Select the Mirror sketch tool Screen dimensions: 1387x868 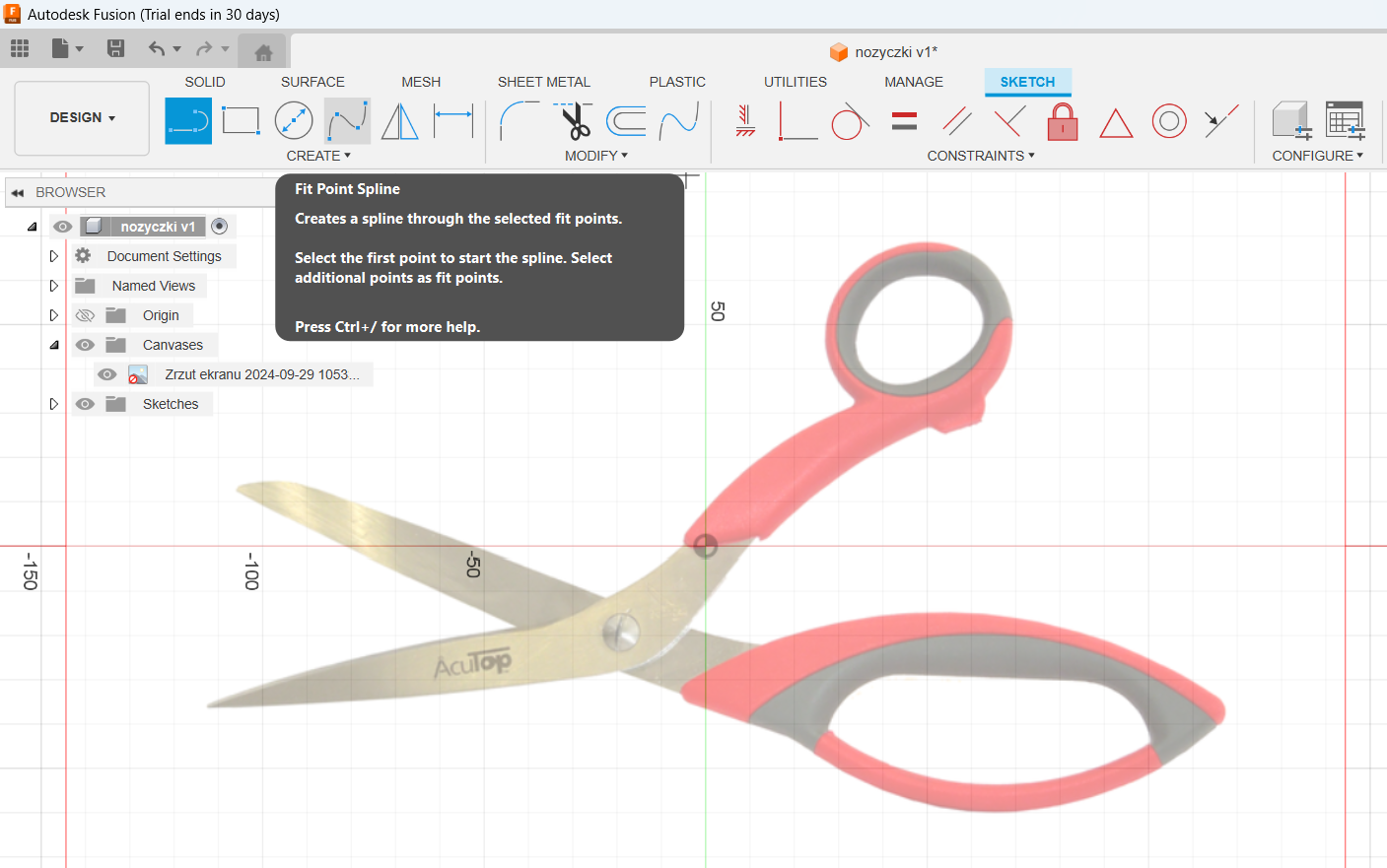(399, 121)
